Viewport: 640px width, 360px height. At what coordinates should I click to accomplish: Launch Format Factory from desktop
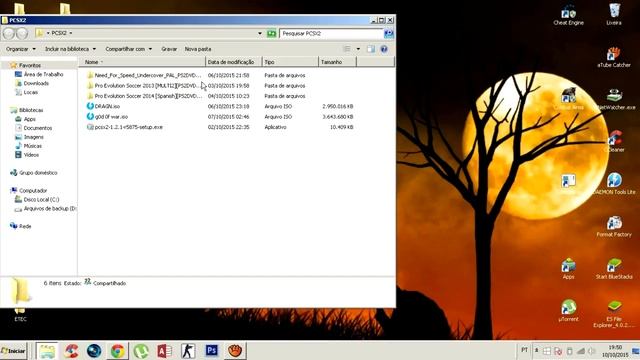[614, 226]
